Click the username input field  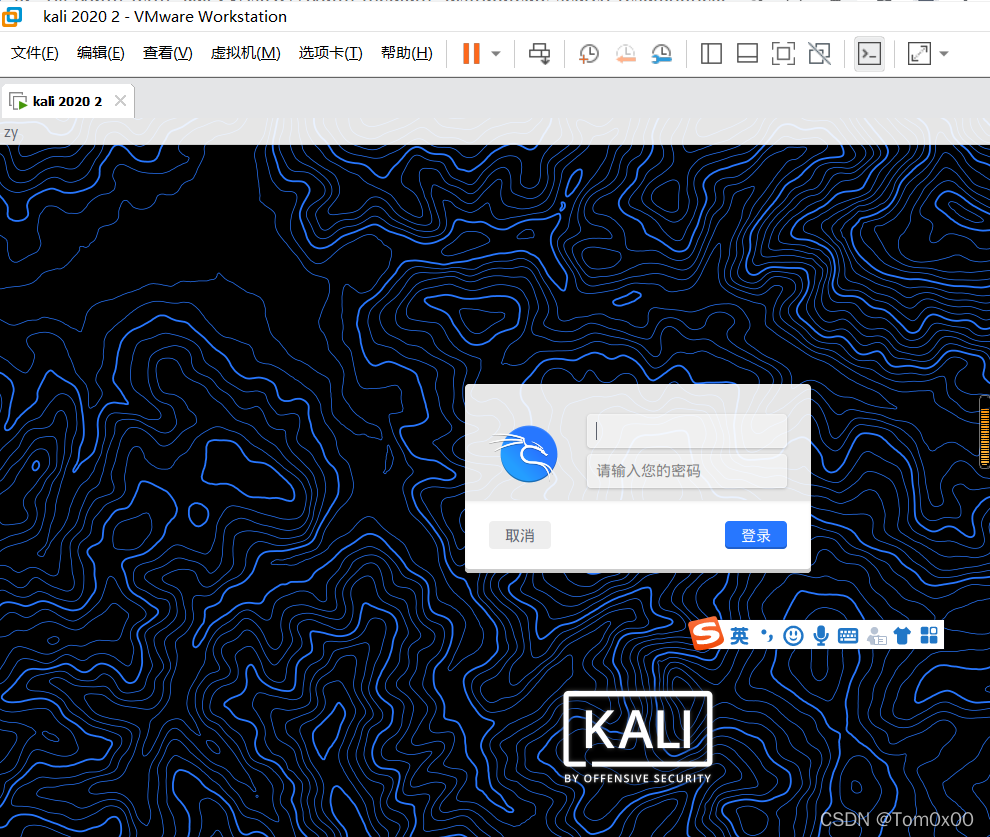click(686, 431)
